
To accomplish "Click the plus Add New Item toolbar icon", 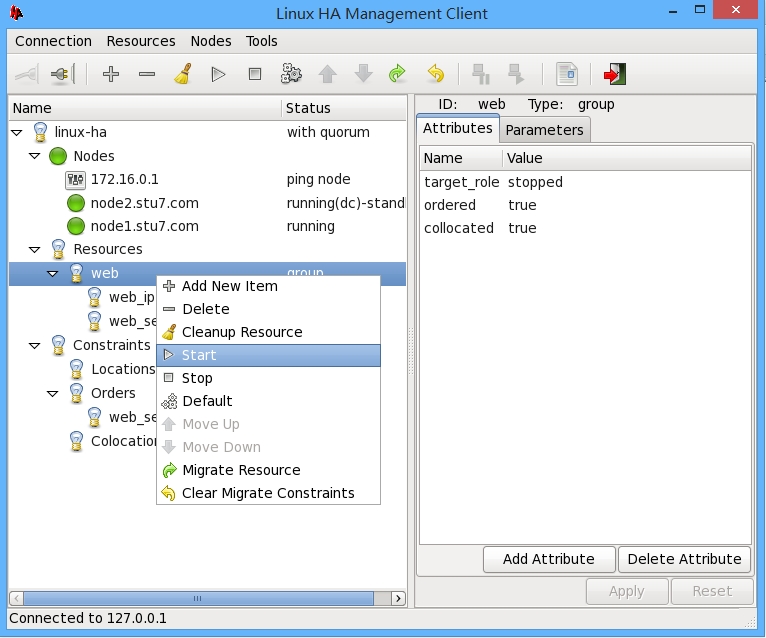I will click(x=111, y=74).
